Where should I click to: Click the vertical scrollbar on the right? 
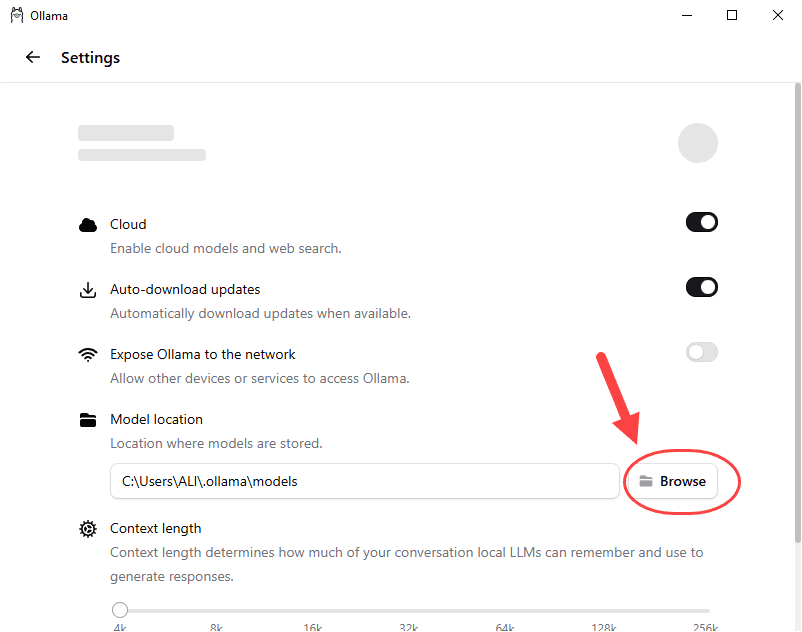pyautogui.click(x=797, y=313)
